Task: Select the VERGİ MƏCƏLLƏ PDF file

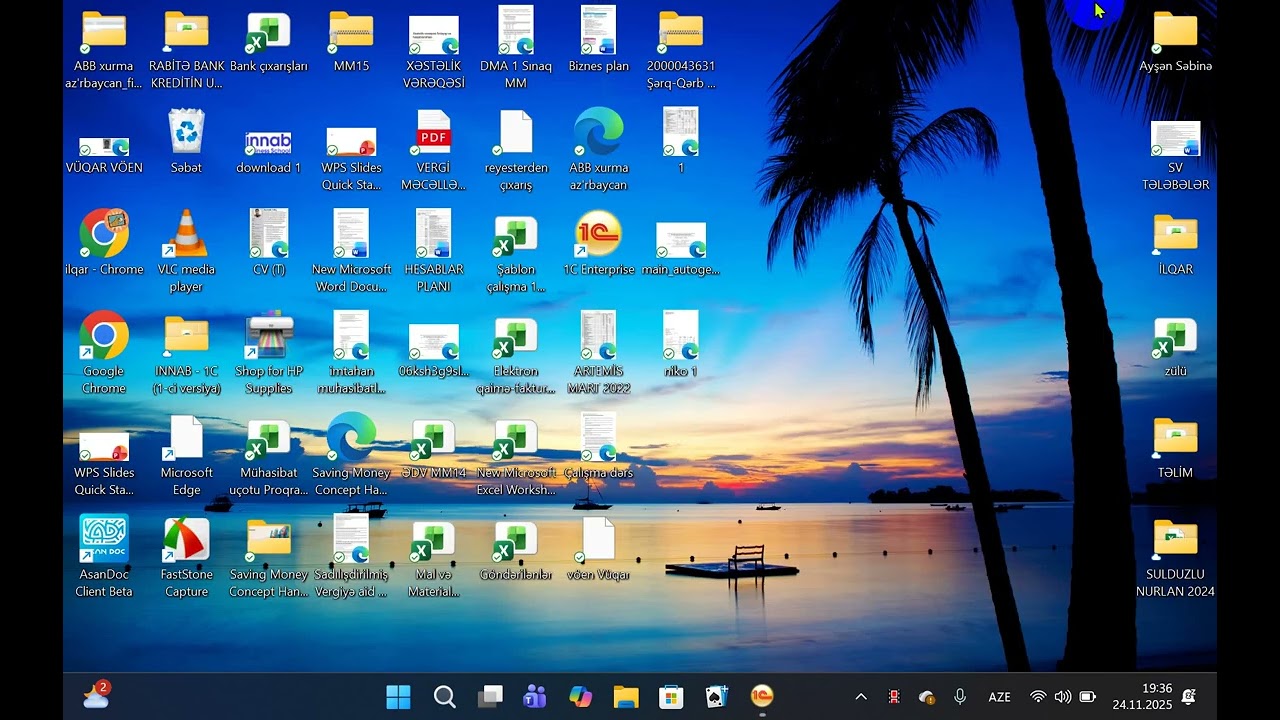Action: tap(433, 150)
